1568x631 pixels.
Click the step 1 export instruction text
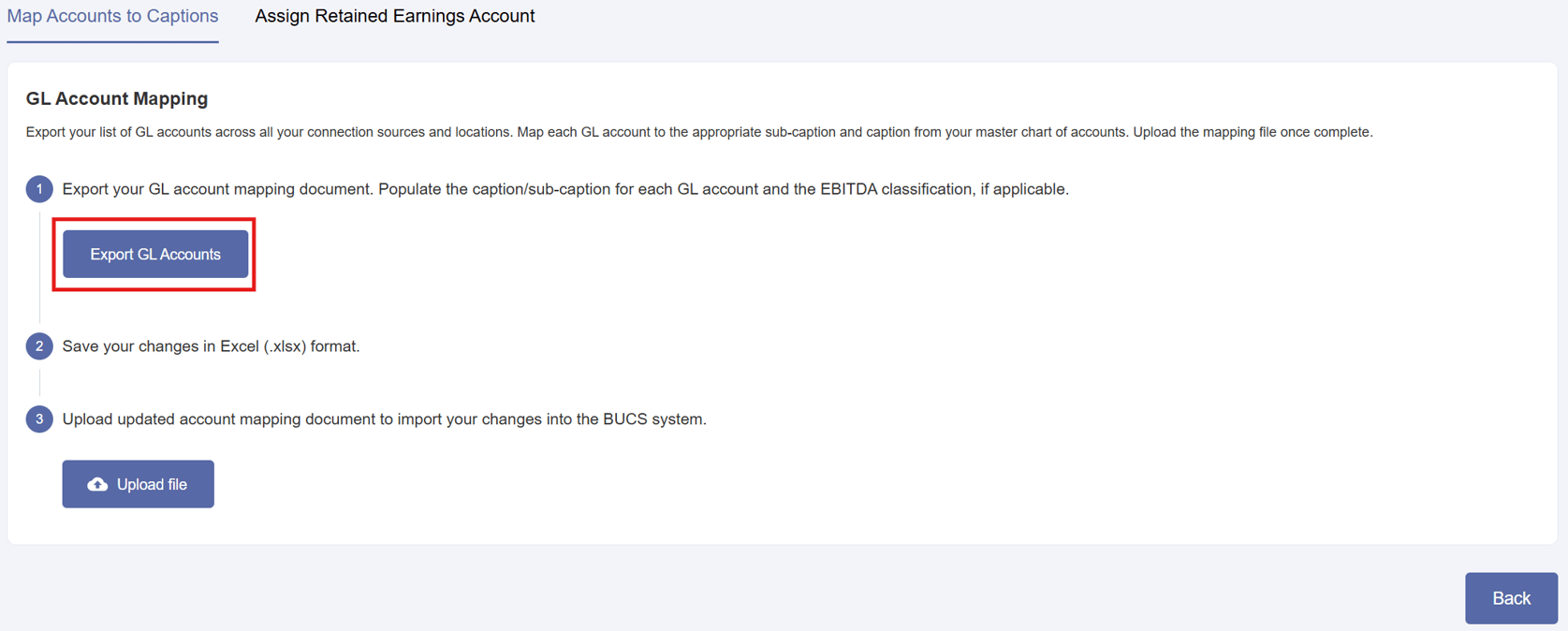pyautogui.click(x=565, y=189)
